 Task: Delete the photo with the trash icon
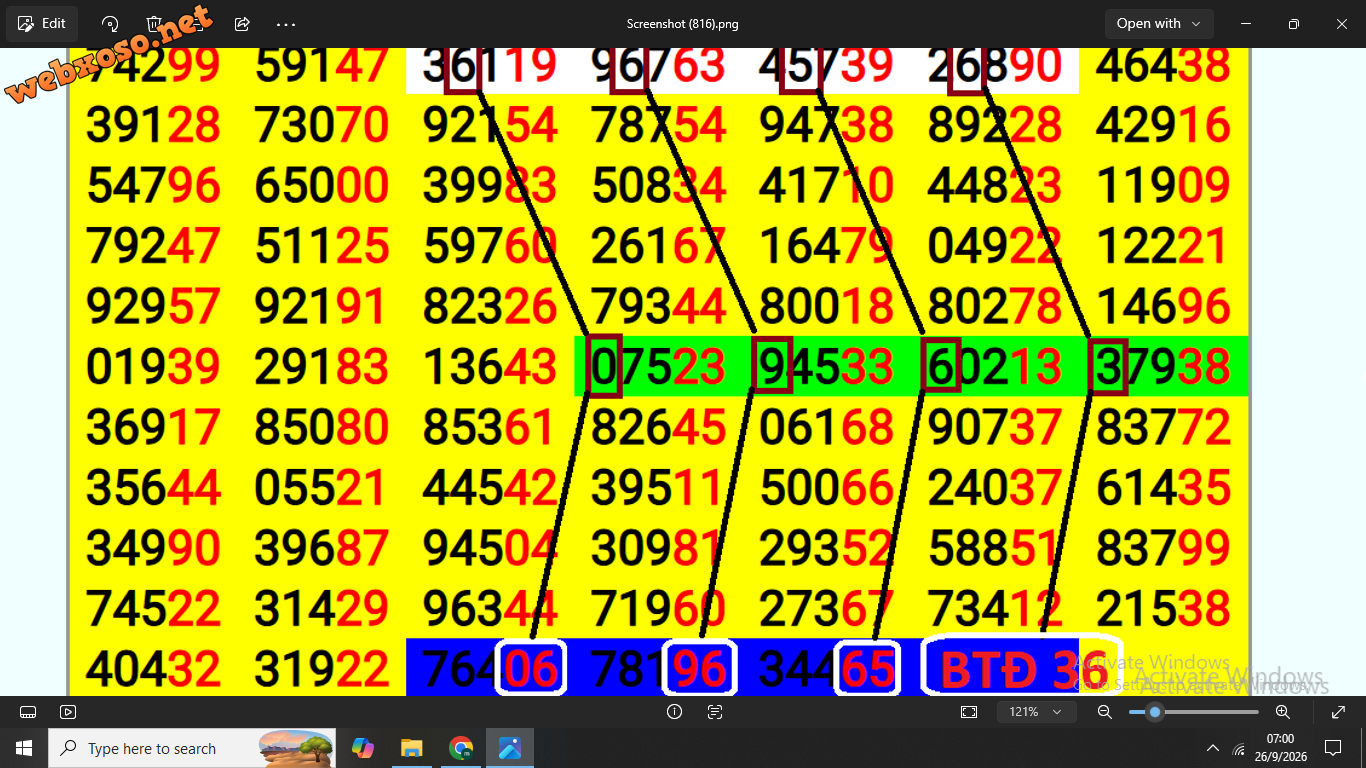point(154,24)
